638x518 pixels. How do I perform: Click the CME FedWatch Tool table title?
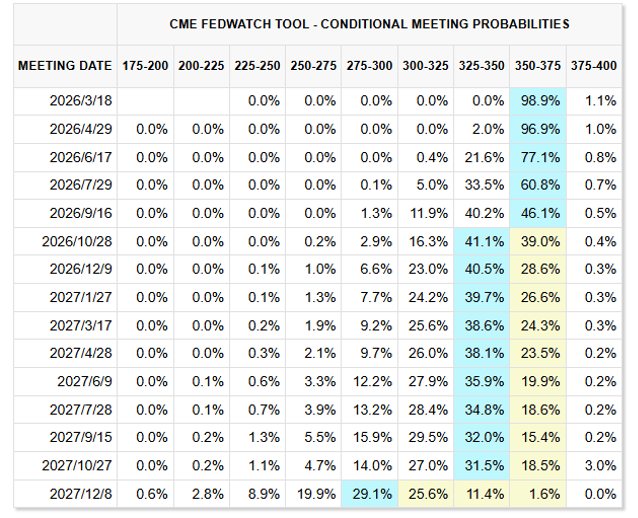click(368, 24)
